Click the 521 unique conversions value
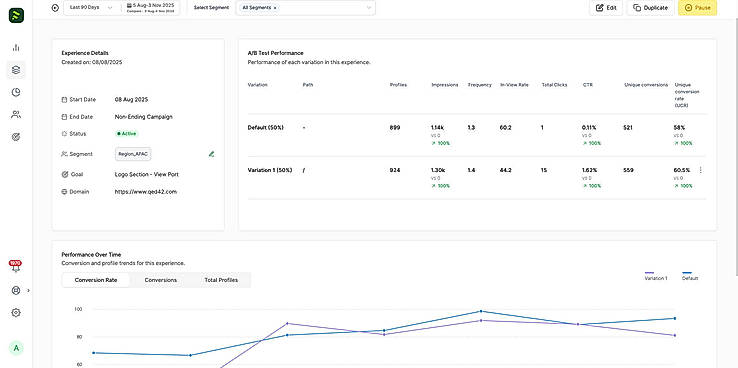738x368 pixels. tap(628, 128)
